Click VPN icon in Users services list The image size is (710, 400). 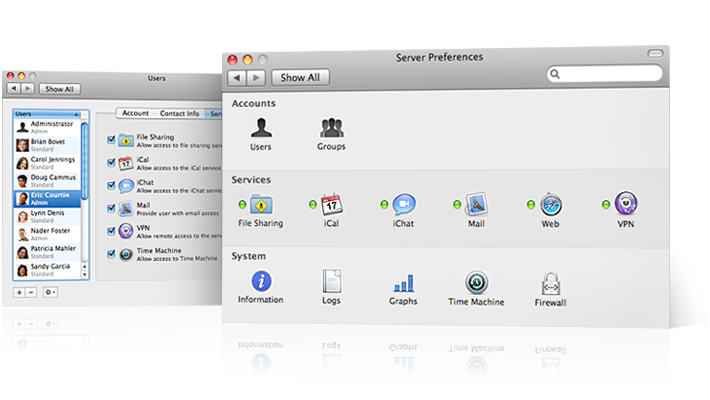click(125, 231)
